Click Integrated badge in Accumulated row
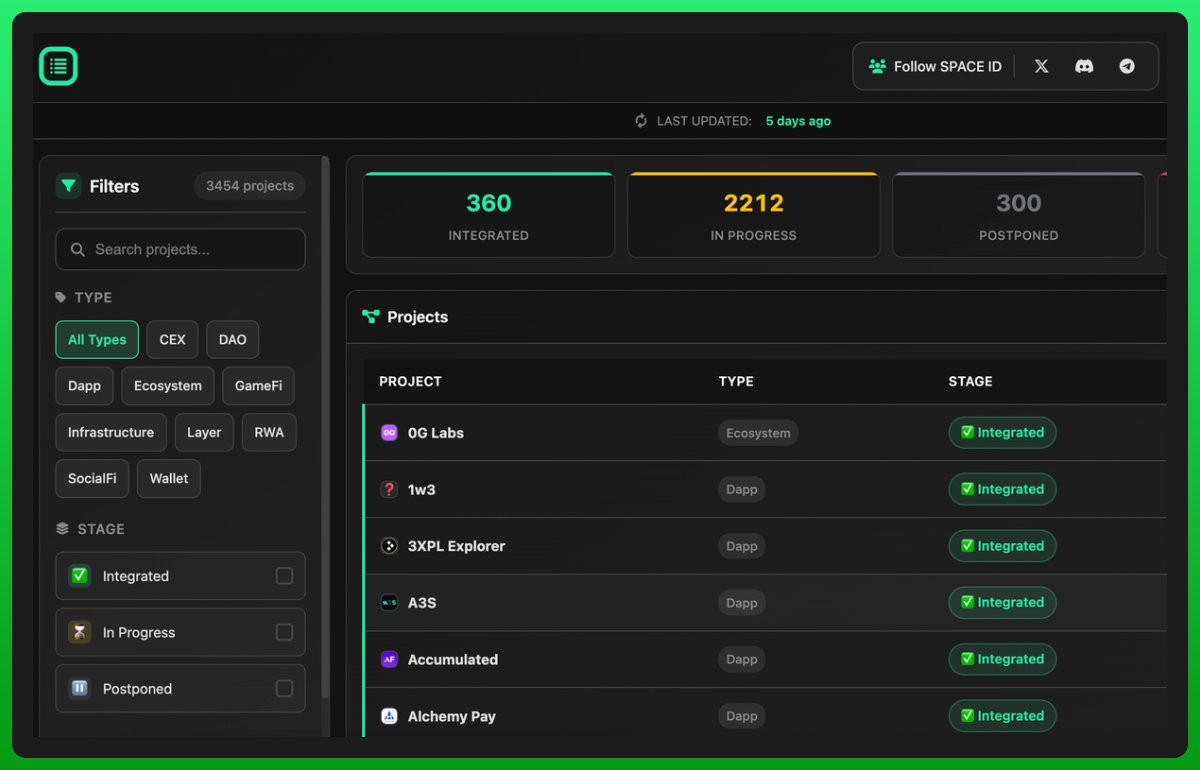This screenshot has height=770, width=1200. 1002,659
